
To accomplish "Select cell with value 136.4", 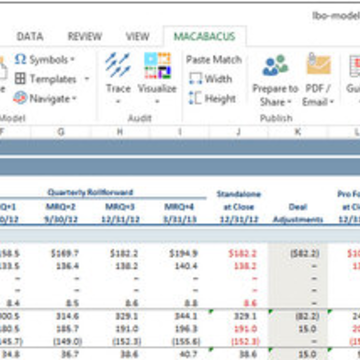I will [x=68, y=266].
